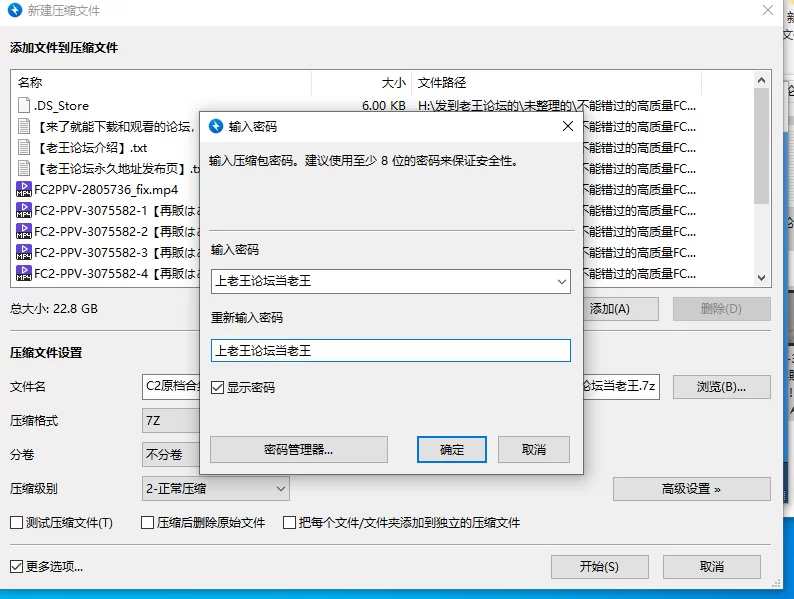Image resolution: width=794 pixels, height=599 pixels.
Task: Click 开始(S) to start compression
Action: pyautogui.click(x=600, y=567)
